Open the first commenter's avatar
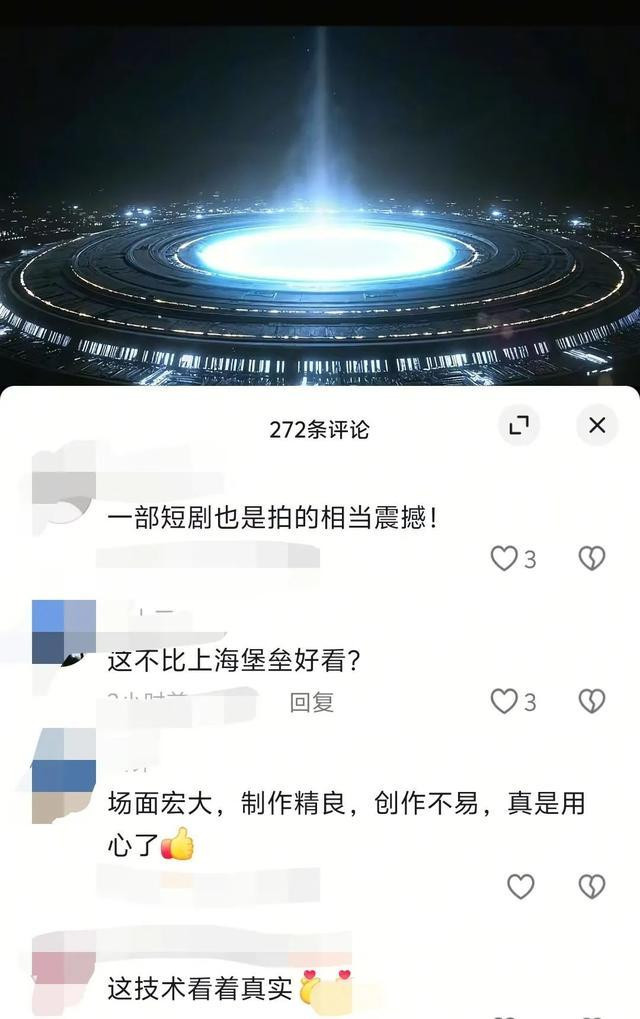This screenshot has width=640, height=1019. pos(64,484)
